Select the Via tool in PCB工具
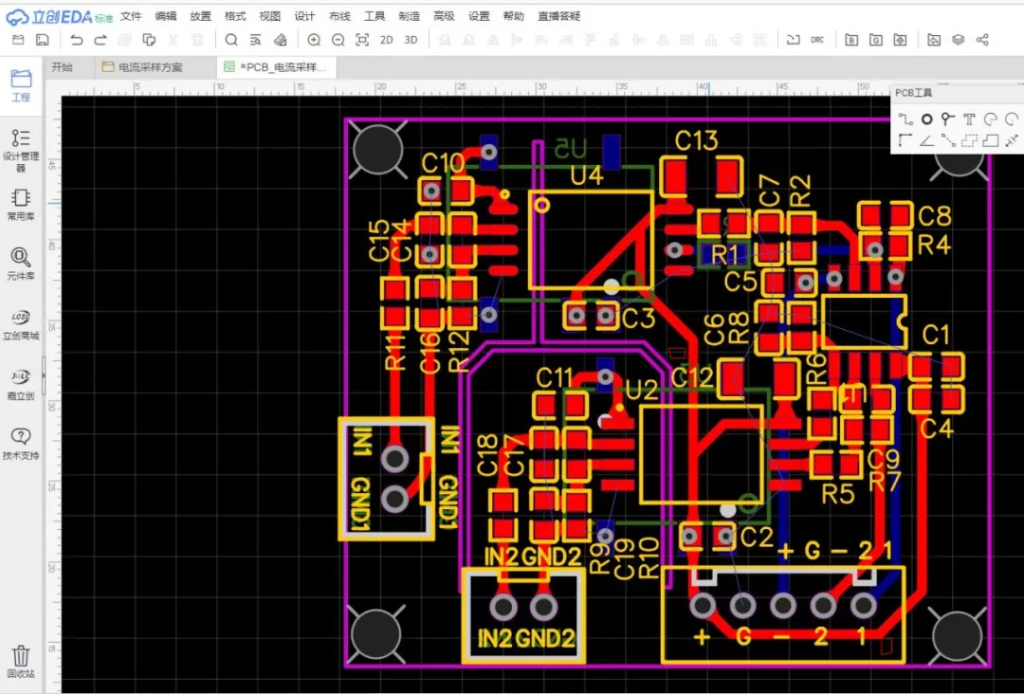Viewport: 1024px width, 694px height. tap(948, 119)
